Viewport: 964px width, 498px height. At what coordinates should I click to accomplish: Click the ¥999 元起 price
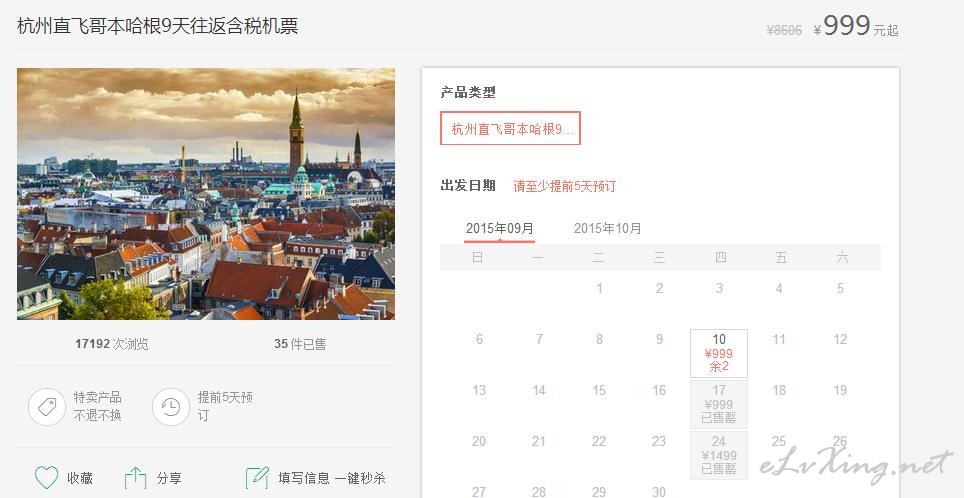click(x=855, y=27)
